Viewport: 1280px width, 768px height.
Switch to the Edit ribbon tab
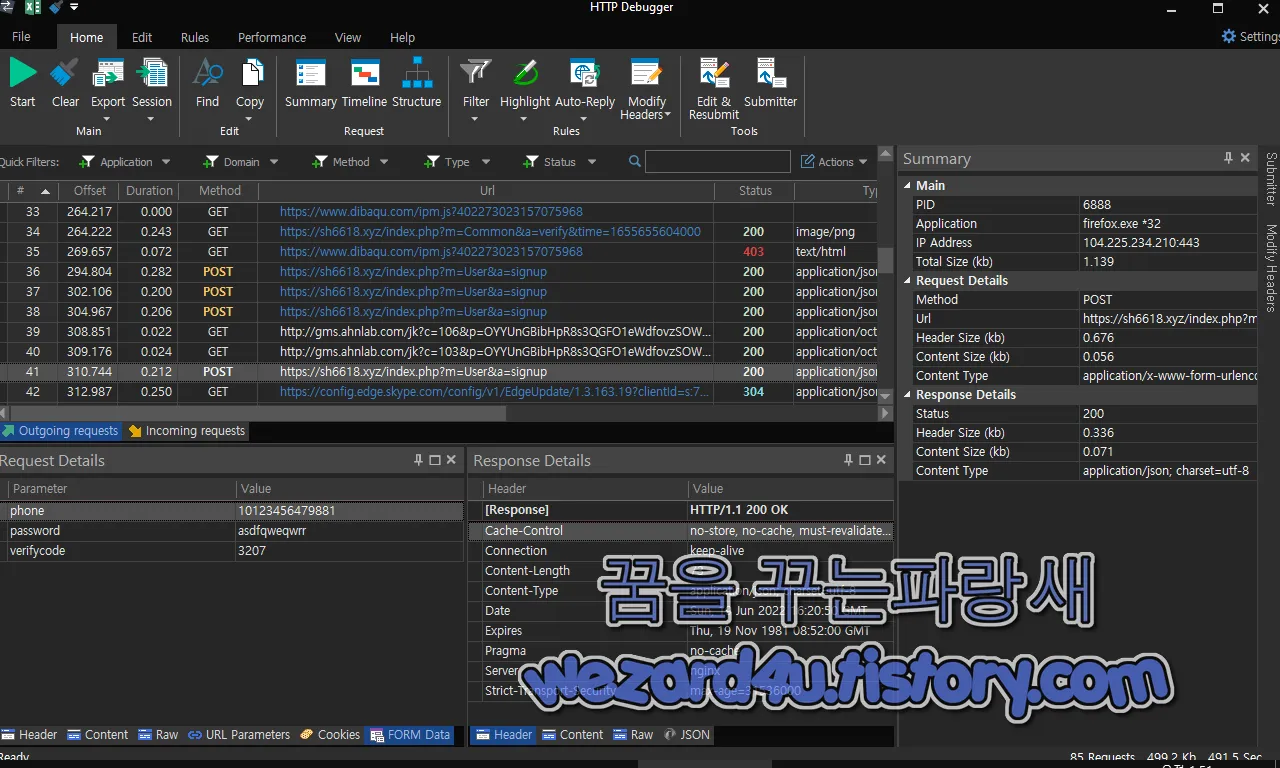click(142, 37)
